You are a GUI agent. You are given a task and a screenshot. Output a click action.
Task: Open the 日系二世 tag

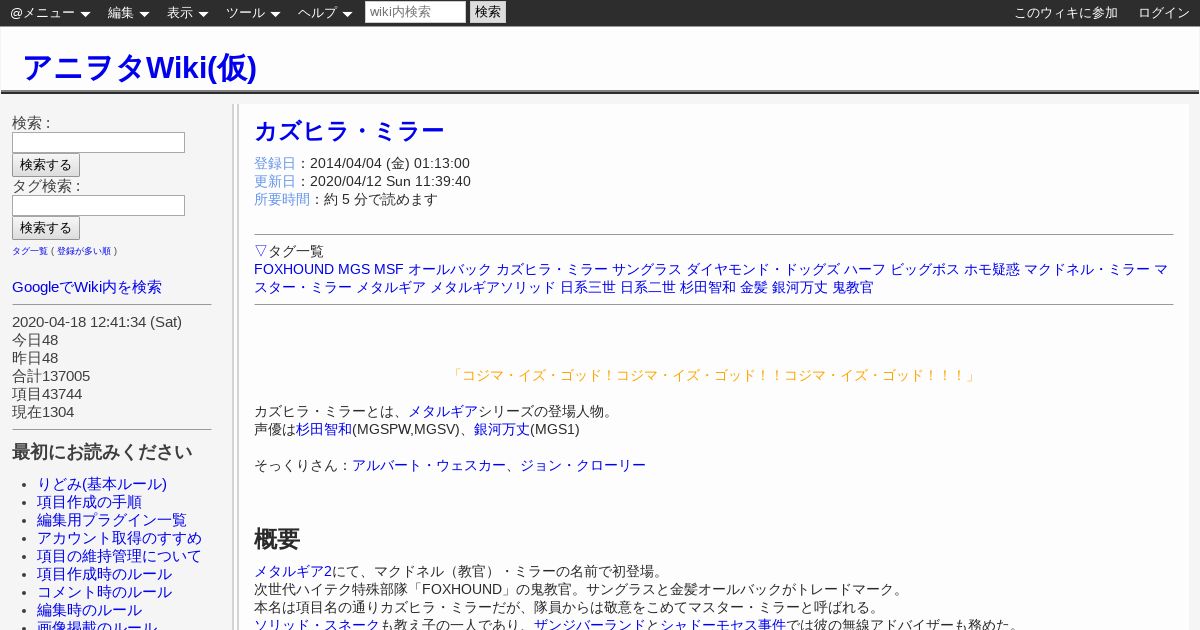point(648,287)
